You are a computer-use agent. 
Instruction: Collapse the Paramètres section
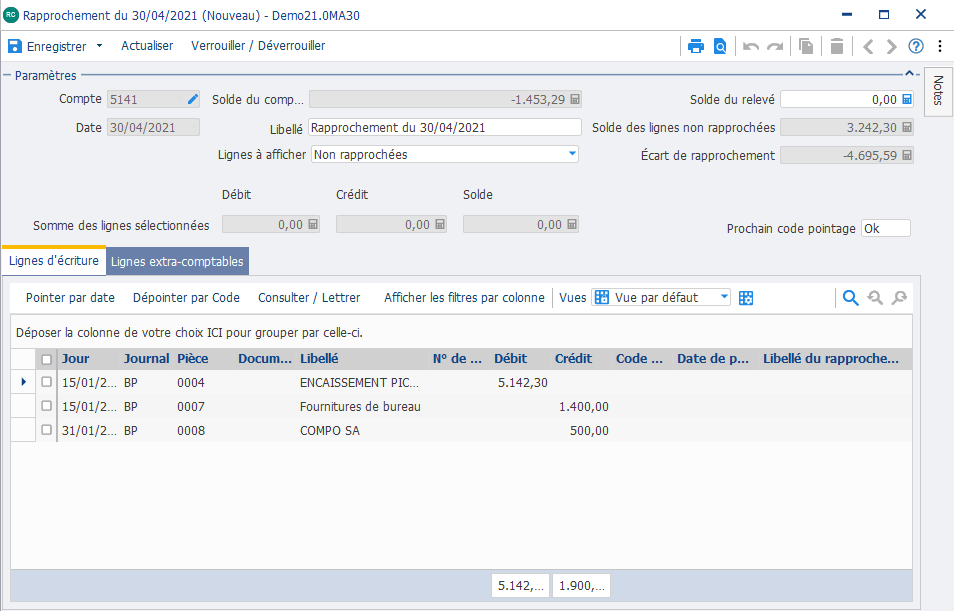[909, 74]
